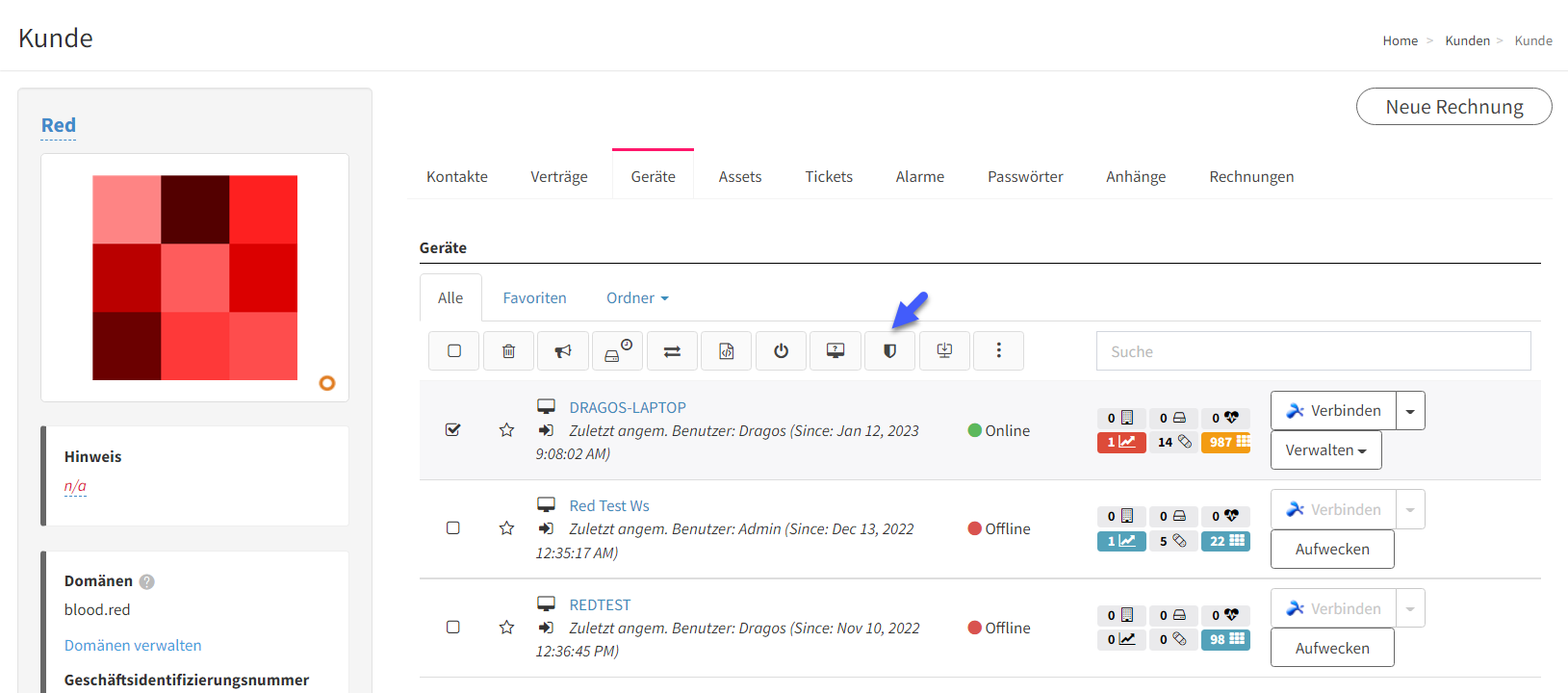Screen dimensions: 1568x693
Task: Open the three-dot more actions menu
Action: tap(998, 351)
